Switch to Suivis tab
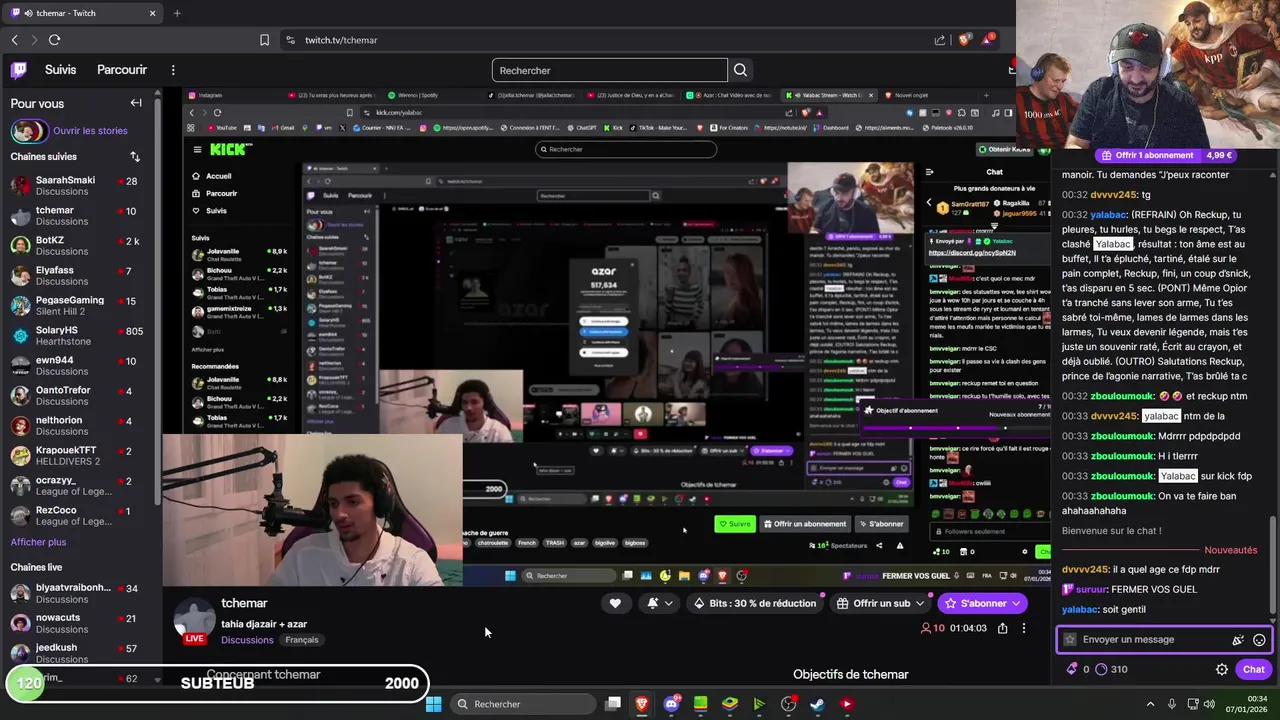Image resolution: width=1280 pixels, height=720 pixels. 60,70
